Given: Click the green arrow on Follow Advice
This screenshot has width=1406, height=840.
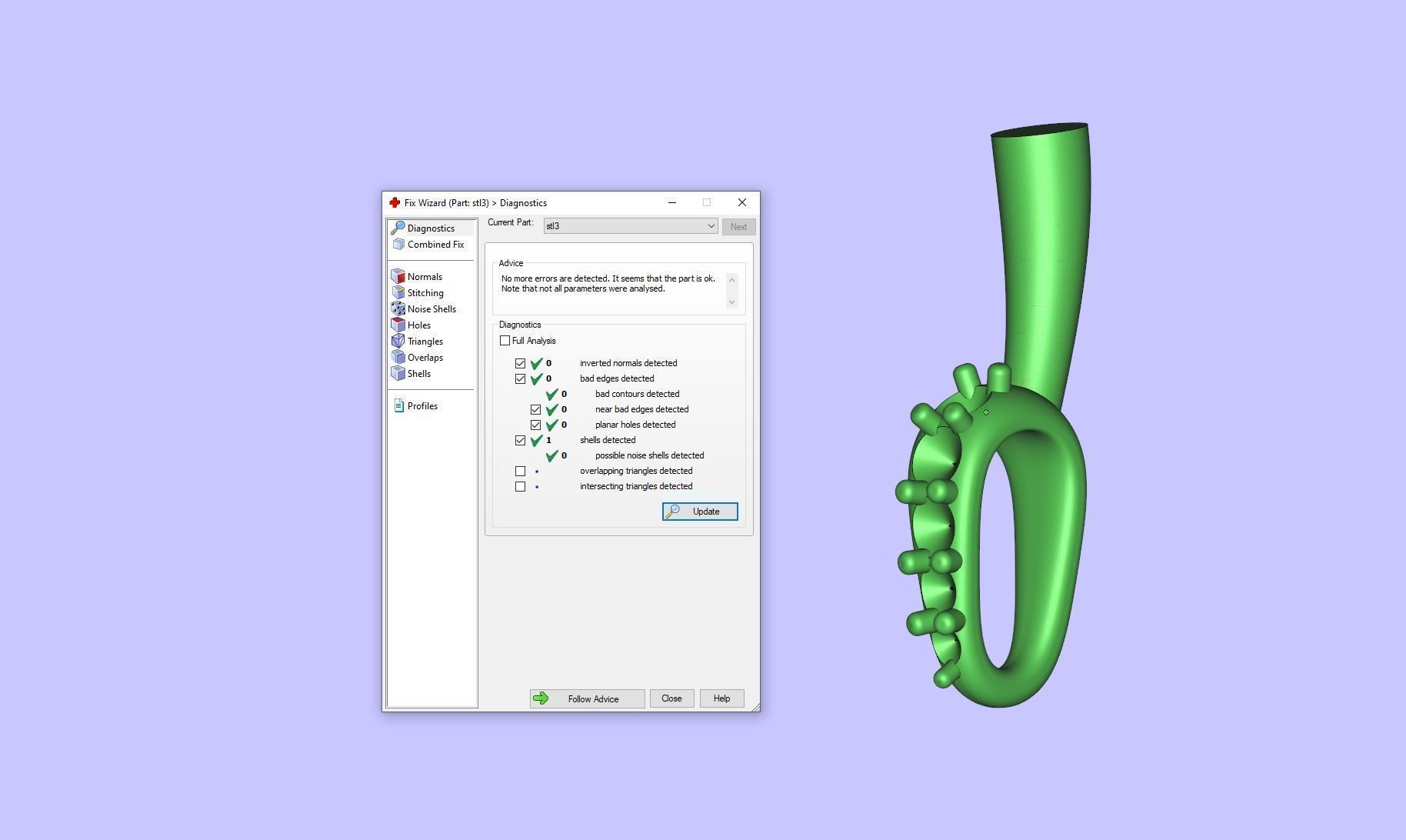Looking at the screenshot, I should [541, 698].
